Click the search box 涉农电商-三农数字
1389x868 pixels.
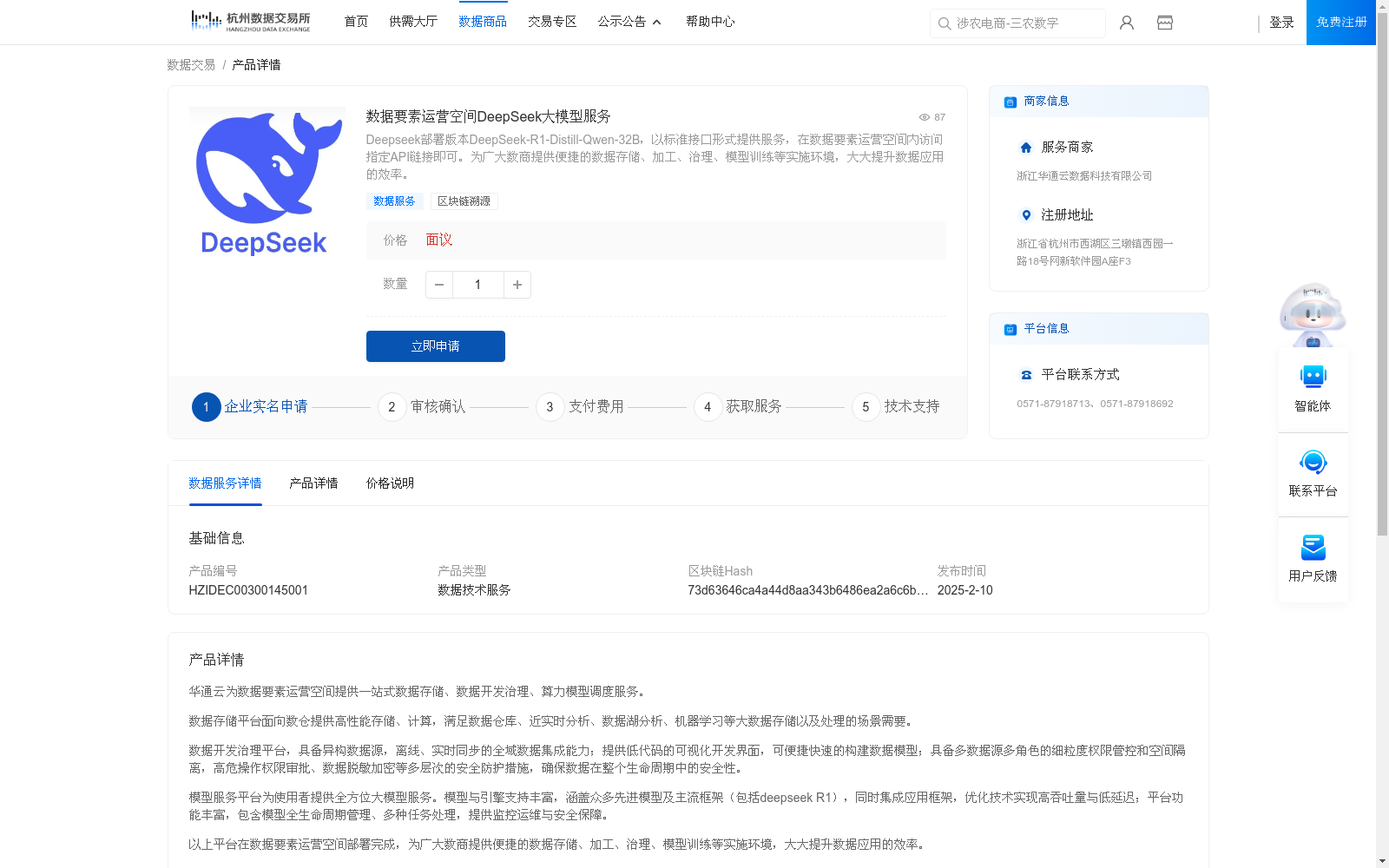coord(1017,23)
